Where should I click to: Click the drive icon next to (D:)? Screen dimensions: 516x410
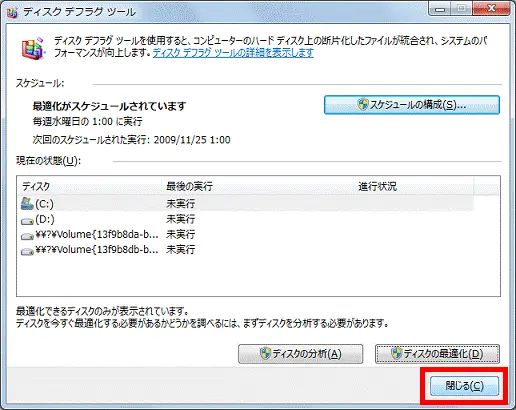pyautogui.click(x=27, y=221)
